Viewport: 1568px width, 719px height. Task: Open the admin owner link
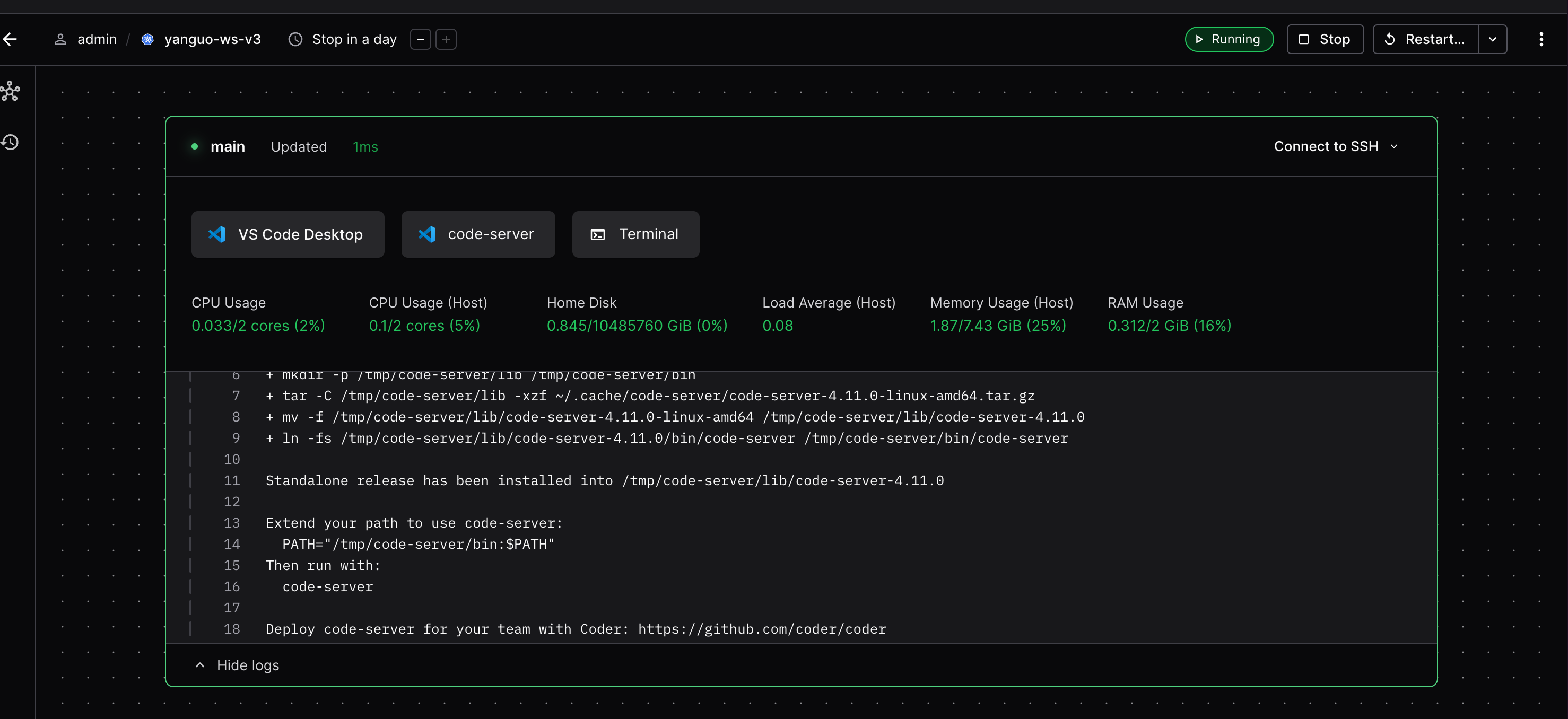97,40
